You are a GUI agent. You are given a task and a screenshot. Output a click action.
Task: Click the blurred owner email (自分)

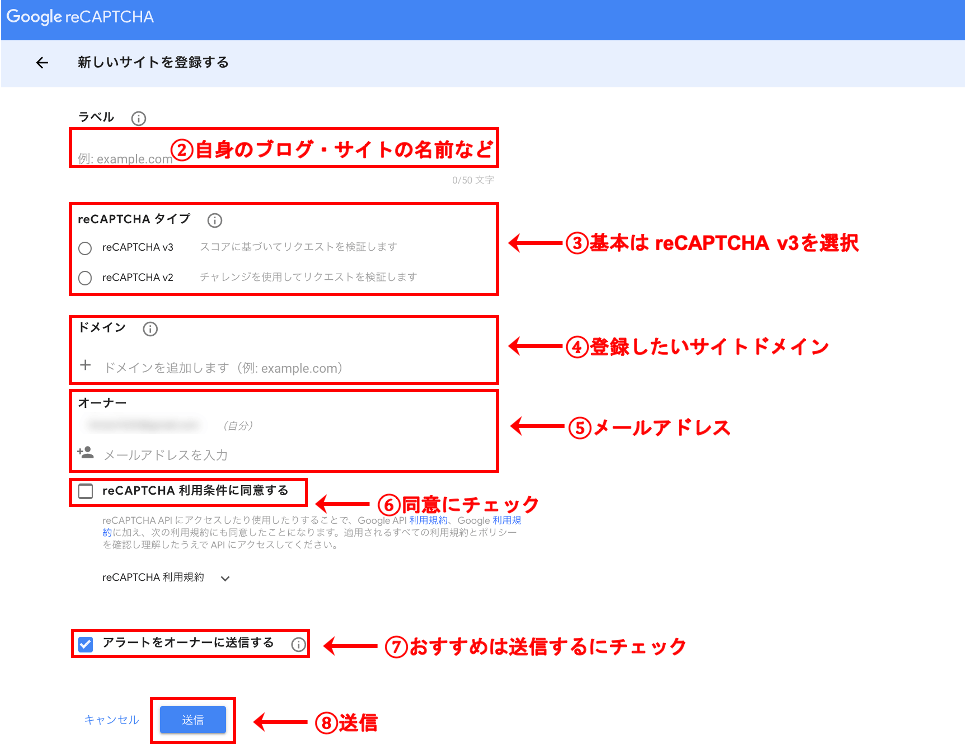143,425
